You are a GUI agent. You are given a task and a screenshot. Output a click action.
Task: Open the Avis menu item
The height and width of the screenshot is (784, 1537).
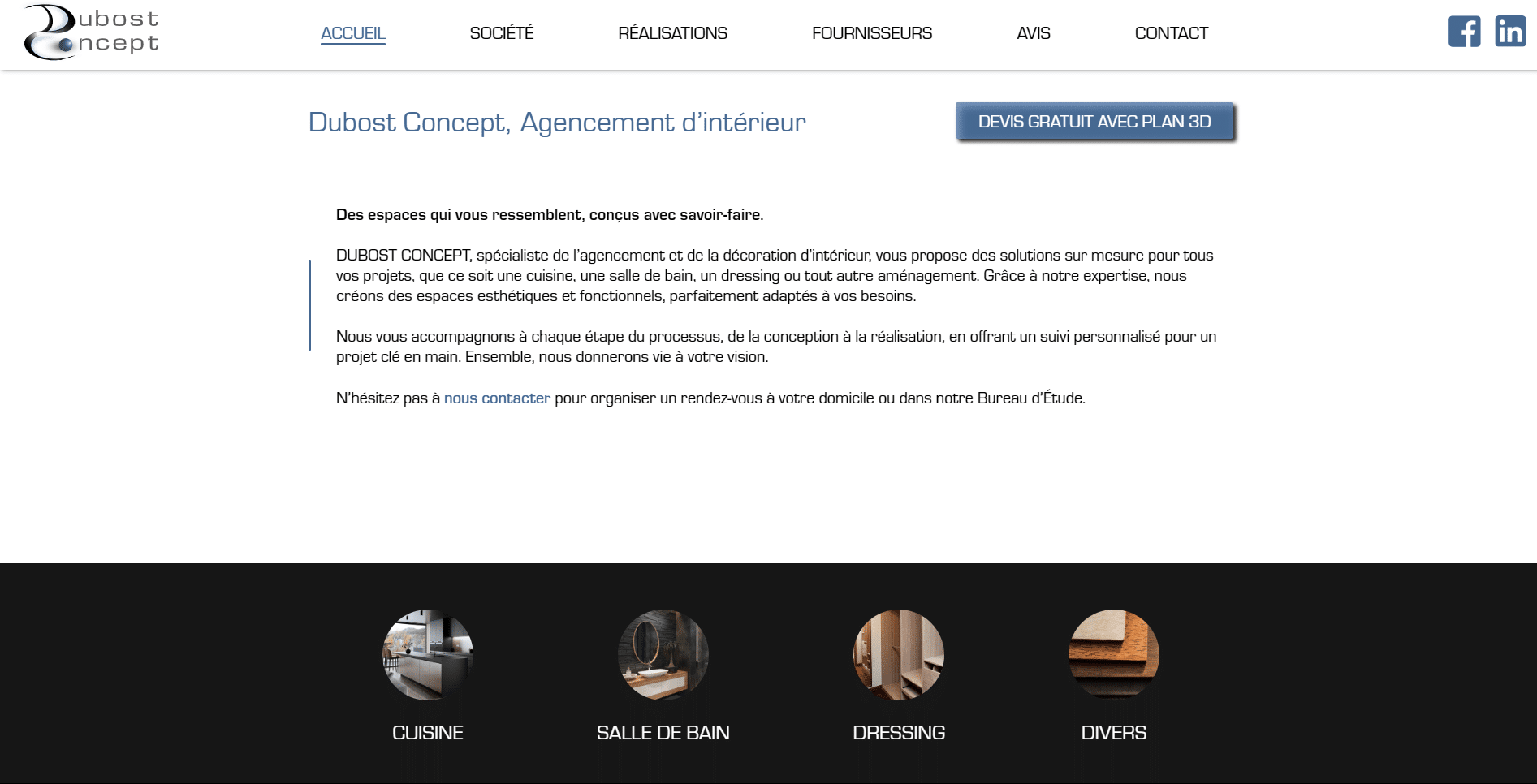[1034, 33]
